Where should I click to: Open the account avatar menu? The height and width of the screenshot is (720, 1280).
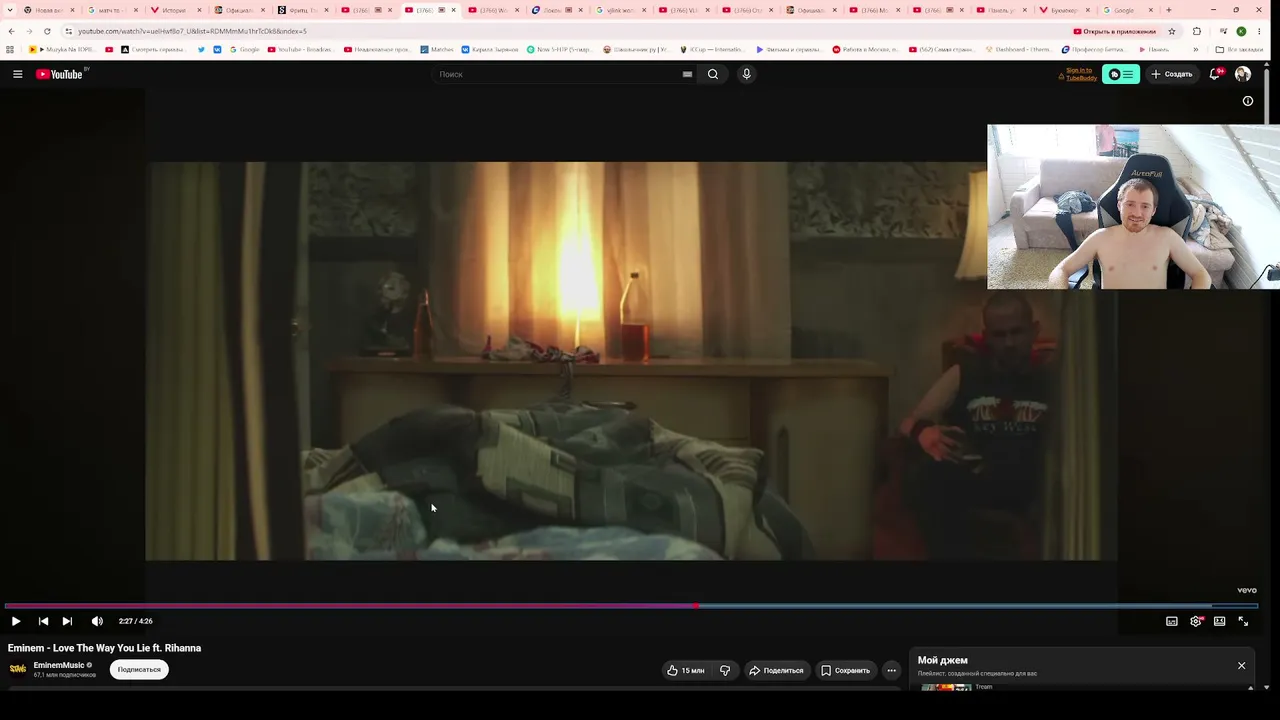1243,74
